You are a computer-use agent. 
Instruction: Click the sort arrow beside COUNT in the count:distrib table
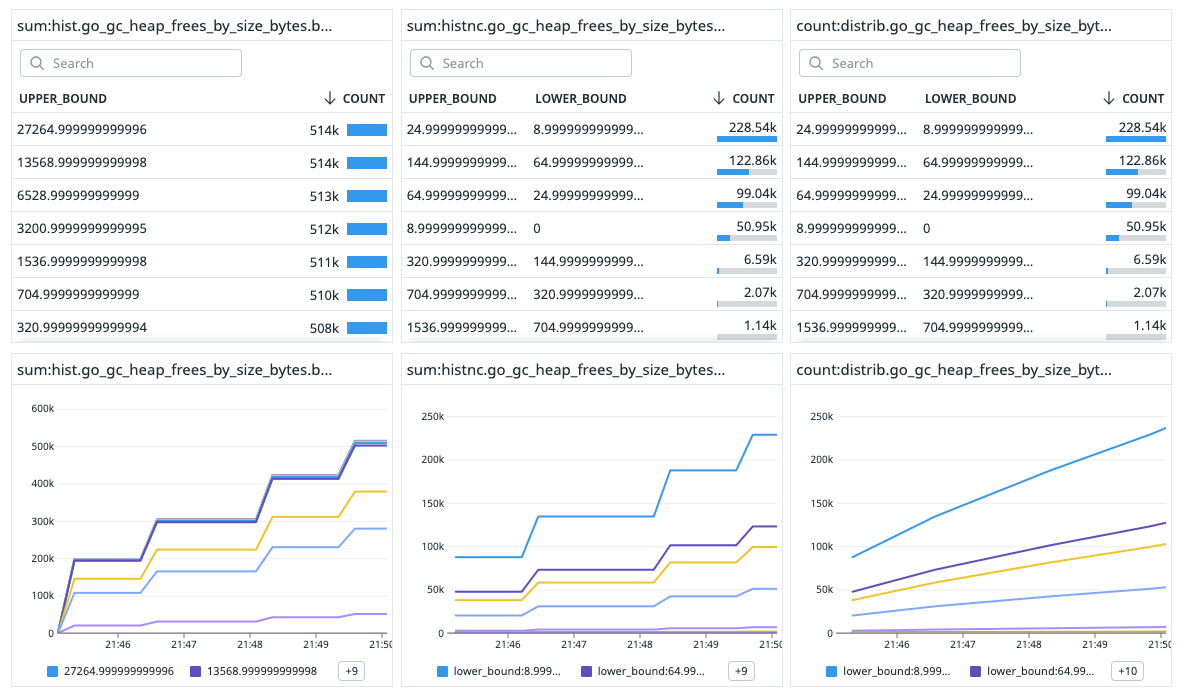pyautogui.click(x=1108, y=98)
